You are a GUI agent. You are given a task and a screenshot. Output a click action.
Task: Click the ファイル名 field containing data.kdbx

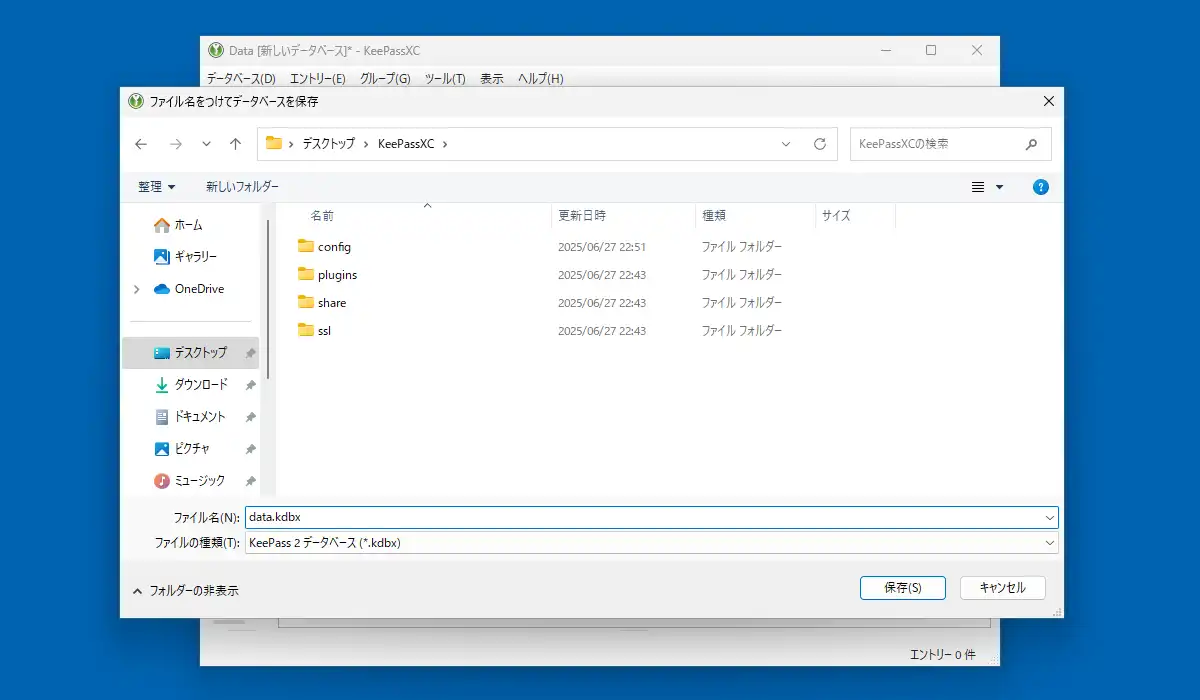643,517
